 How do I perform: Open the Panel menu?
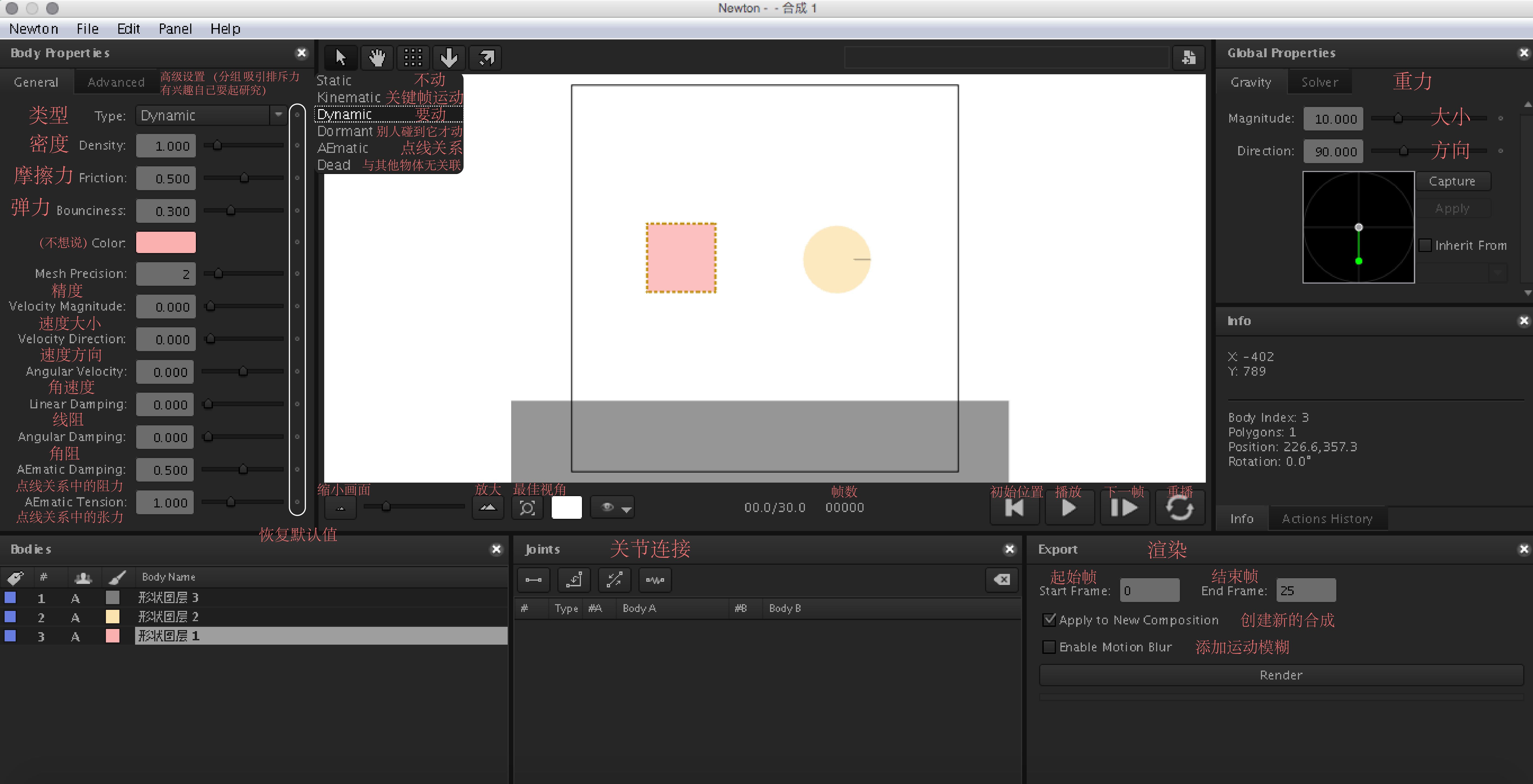coord(175,29)
